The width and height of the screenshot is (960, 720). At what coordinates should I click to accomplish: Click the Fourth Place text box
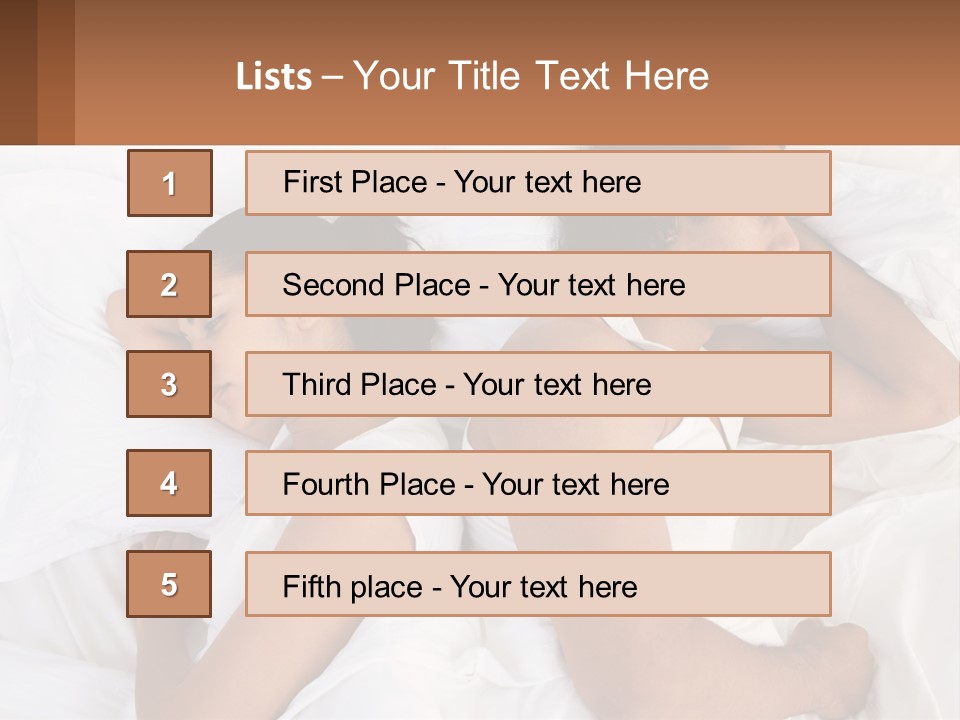tap(538, 484)
